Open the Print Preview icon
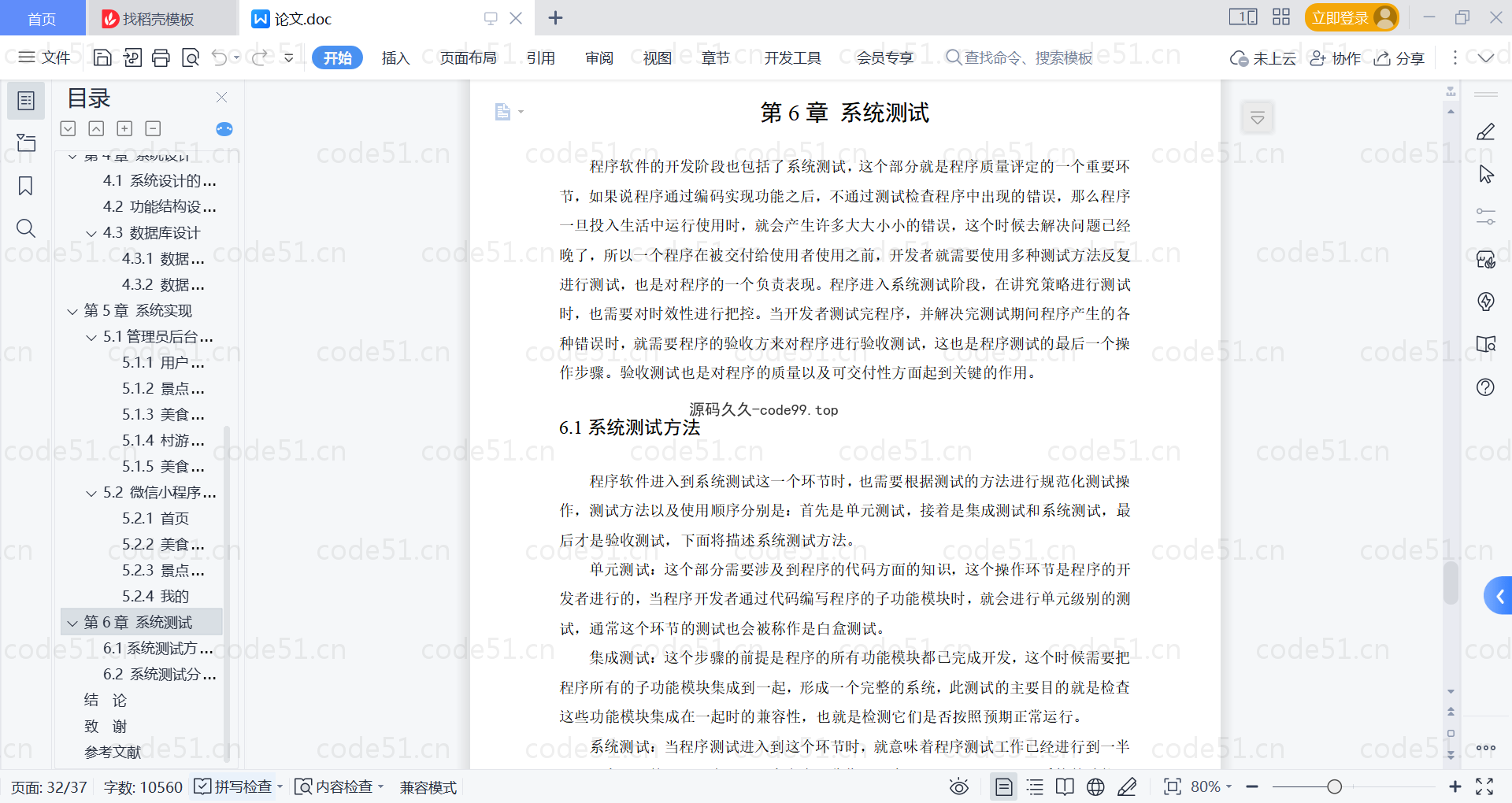 coord(191,57)
